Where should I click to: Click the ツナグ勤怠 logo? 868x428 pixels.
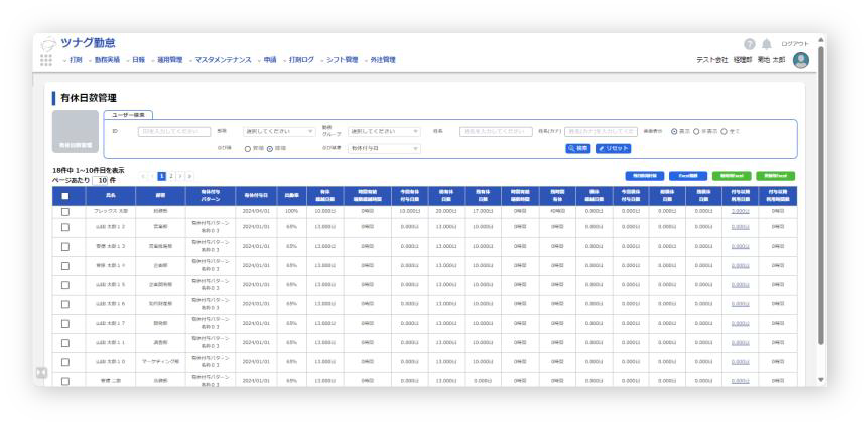78,43
